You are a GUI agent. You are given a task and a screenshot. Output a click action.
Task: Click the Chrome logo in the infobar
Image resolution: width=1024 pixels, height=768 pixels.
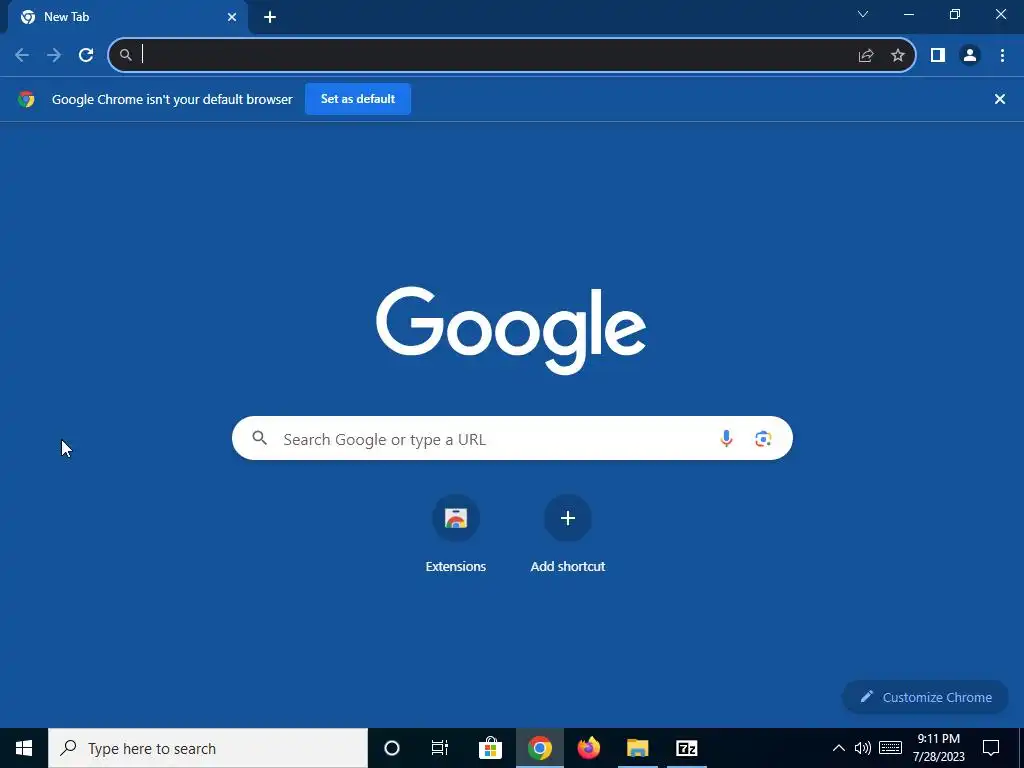coord(26,99)
